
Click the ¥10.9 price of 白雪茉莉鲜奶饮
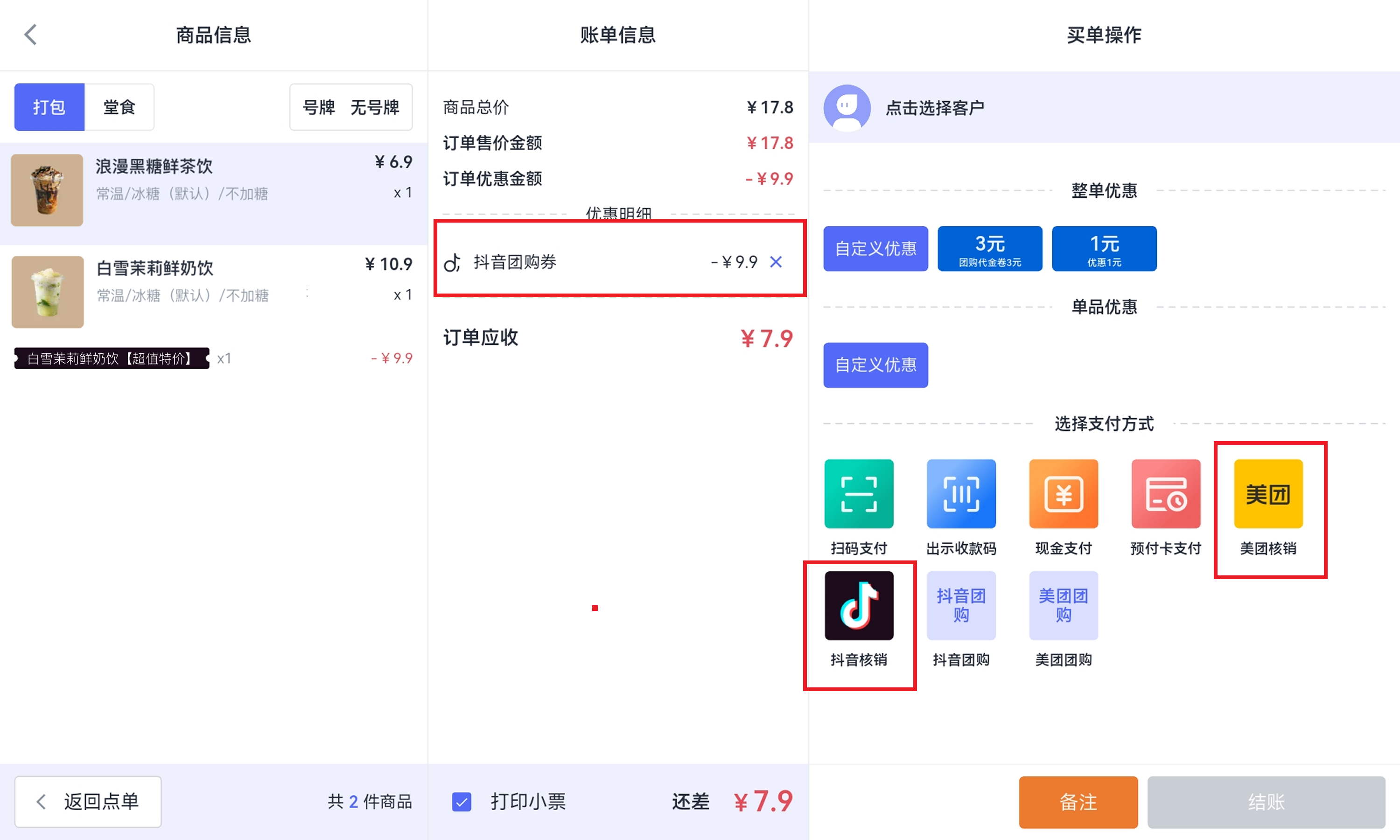coord(388,264)
